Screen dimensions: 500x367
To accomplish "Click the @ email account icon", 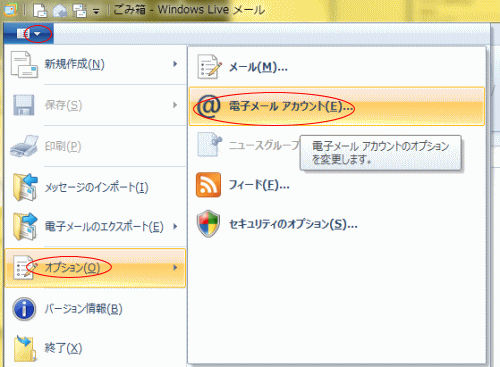I will [209, 107].
